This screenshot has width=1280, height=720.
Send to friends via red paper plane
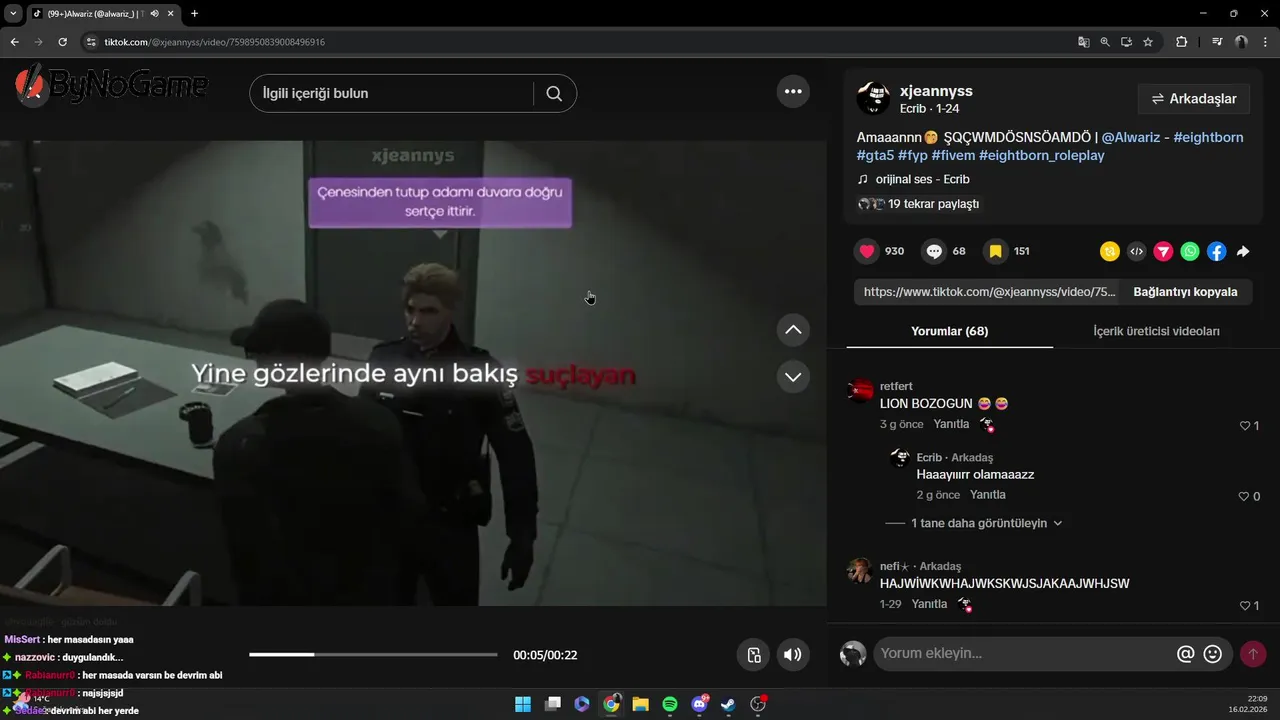tap(1163, 252)
